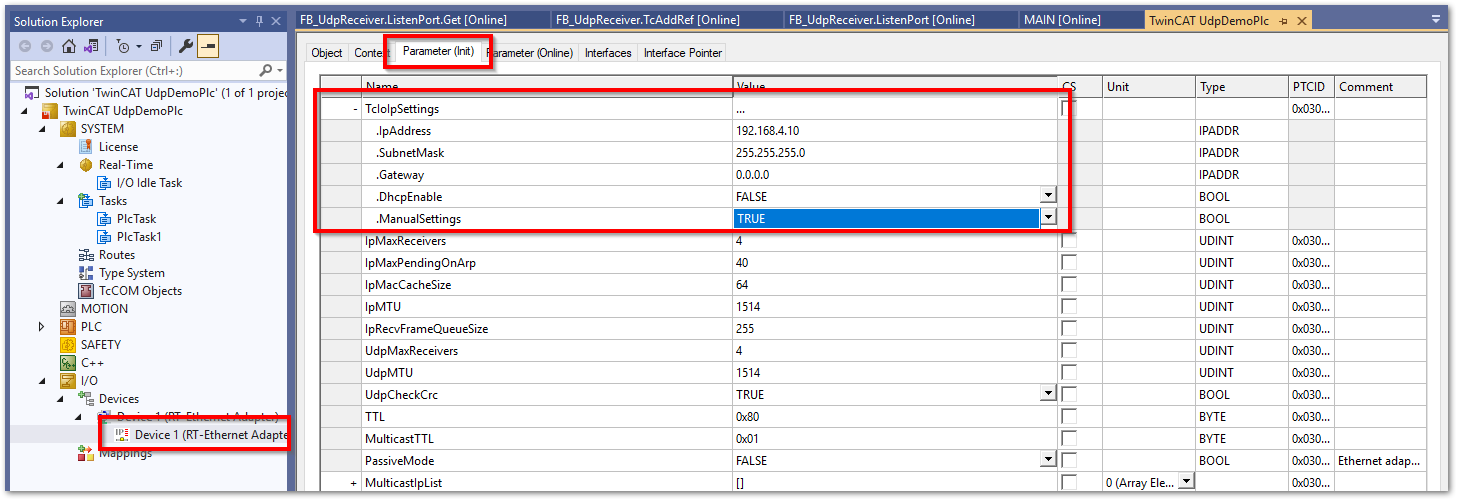1457x500 pixels.
Task: Click the Type System icon
Action: [x=86, y=273]
